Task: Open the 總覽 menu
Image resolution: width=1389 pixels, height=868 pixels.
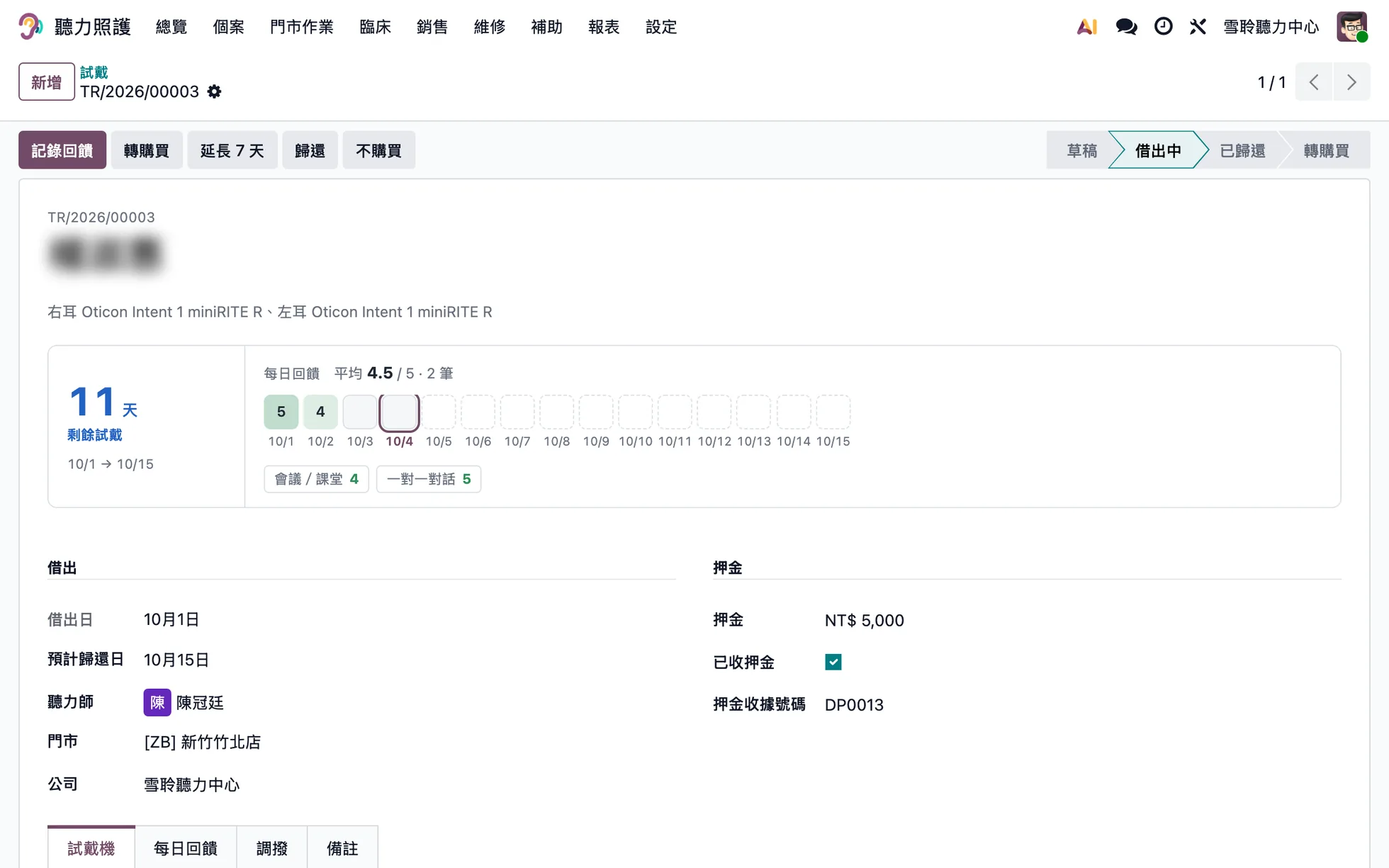Action: coord(171,27)
